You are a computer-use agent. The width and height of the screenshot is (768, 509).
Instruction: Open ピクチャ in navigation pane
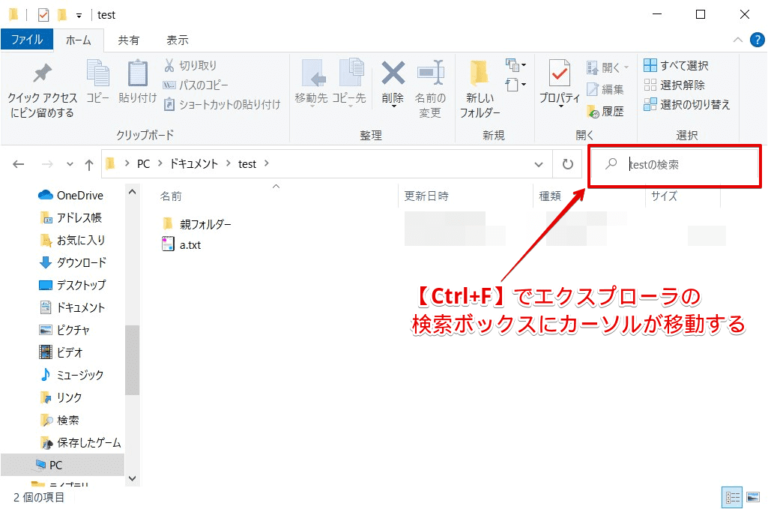[x=64, y=330]
